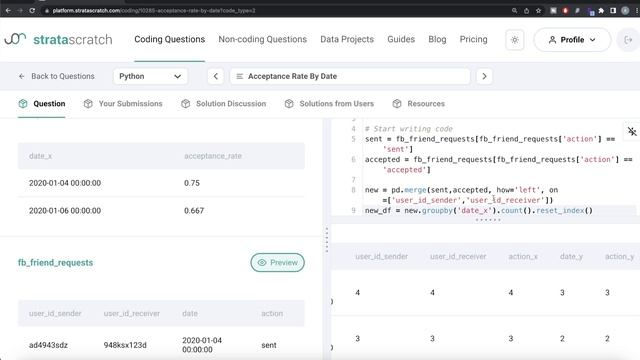This screenshot has width=640, height=360.
Task: Click the Question tab cube icon
Action: 23,104
